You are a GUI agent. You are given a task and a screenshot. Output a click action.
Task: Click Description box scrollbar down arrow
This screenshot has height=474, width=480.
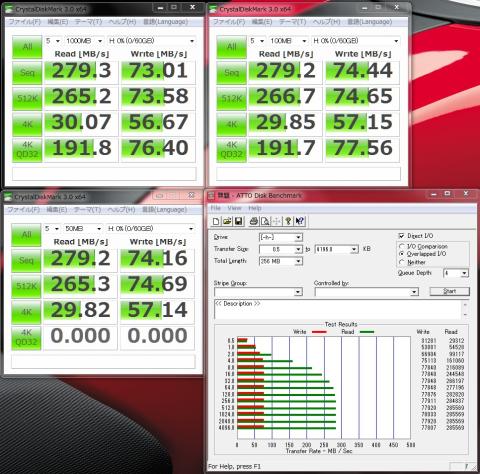465,315
